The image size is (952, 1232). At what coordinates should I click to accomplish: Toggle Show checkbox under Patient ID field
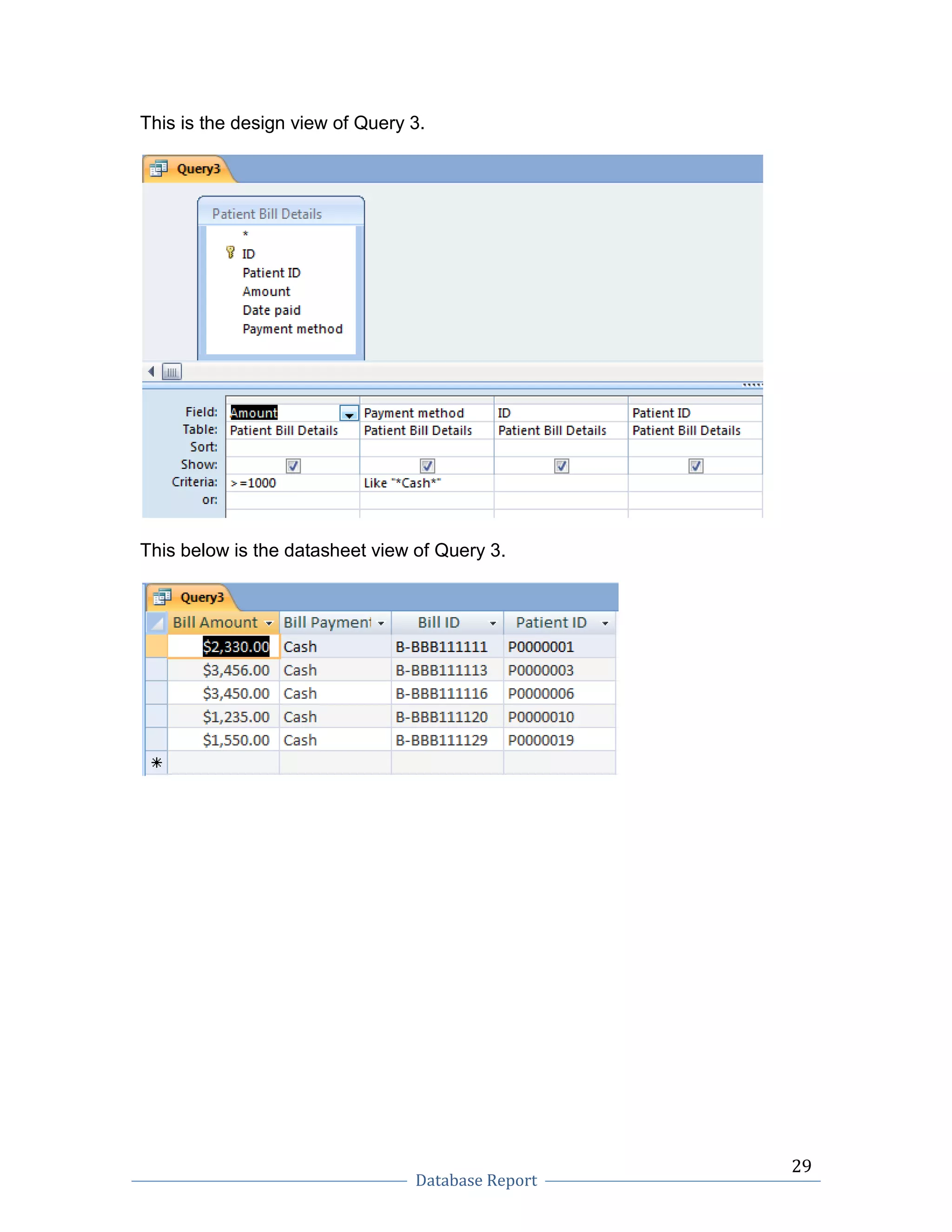pyautogui.click(x=696, y=465)
